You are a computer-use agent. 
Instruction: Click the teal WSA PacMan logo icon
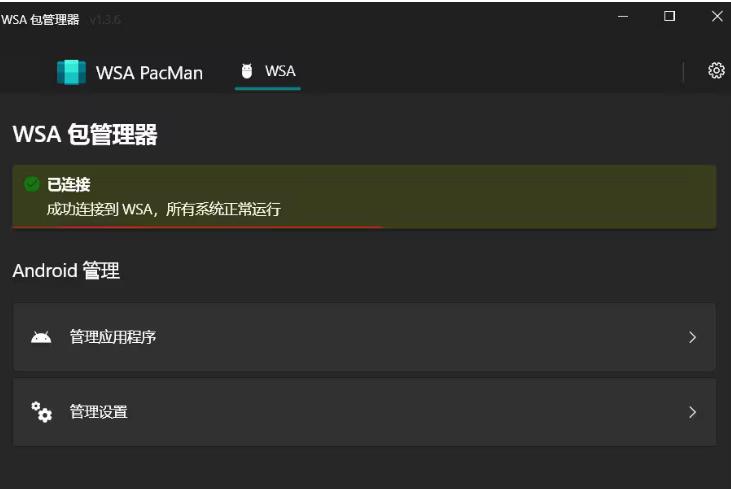[x=71, y=72]
